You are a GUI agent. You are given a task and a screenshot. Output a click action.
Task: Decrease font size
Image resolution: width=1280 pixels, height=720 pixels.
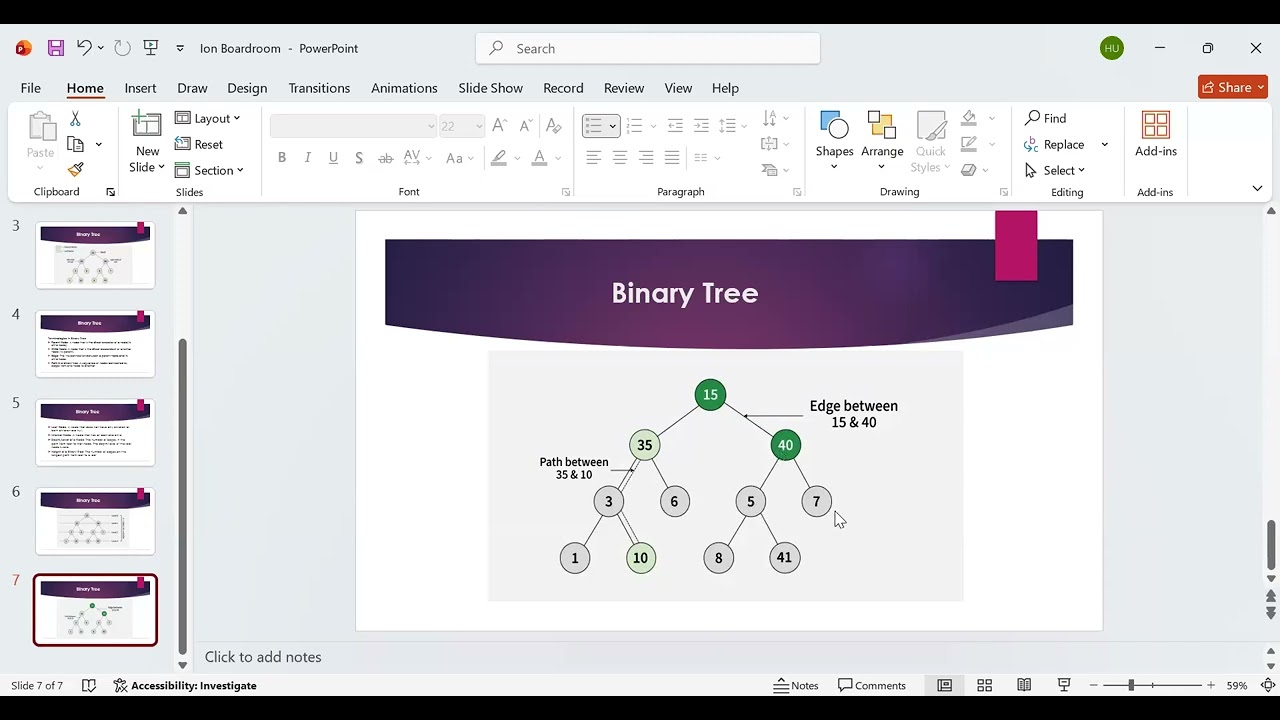click(525, 126)
